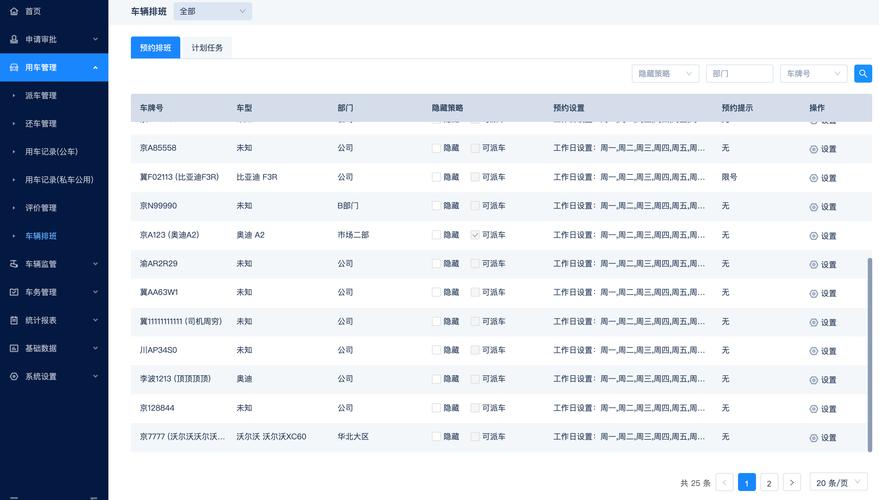Screen dimensions: 879x500
Task: Open 用车记录(公车) in sidebar
Action: (54, 151)
